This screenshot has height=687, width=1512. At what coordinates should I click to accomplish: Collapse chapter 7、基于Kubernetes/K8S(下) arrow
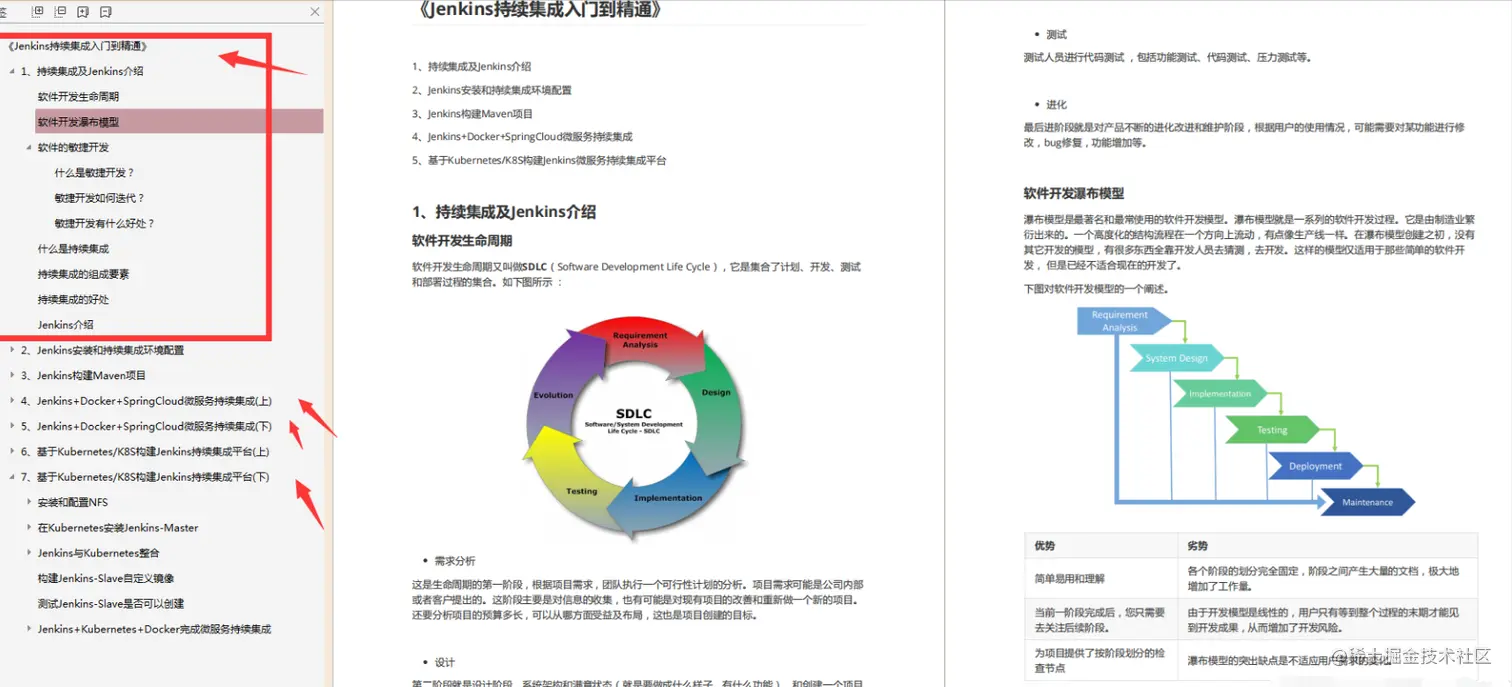[x=12, y=477]
